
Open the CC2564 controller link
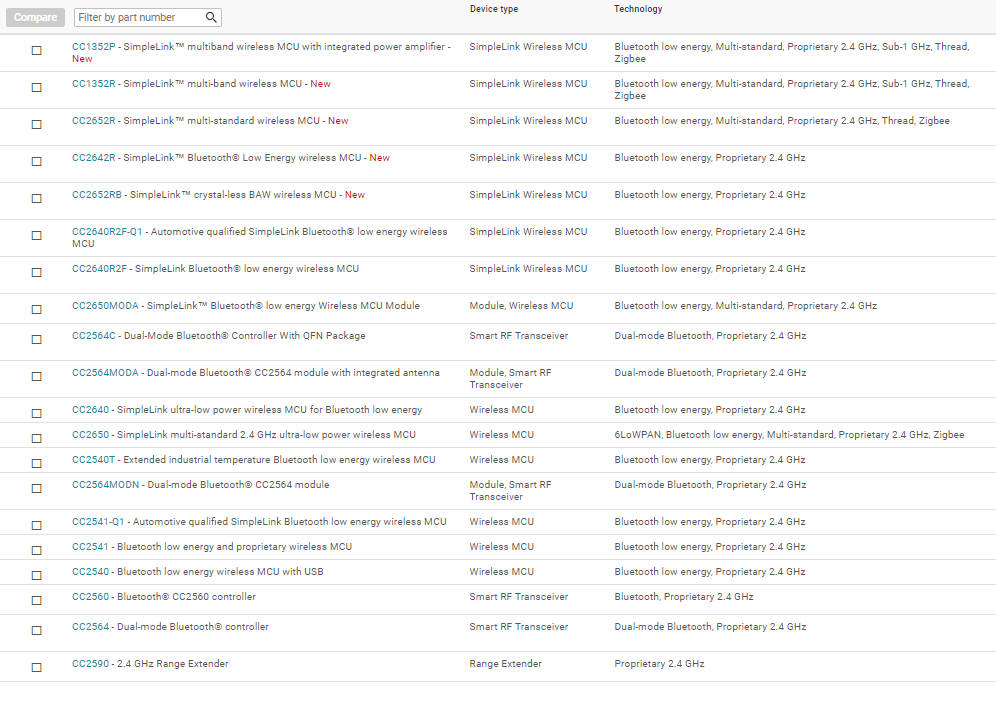90,627
